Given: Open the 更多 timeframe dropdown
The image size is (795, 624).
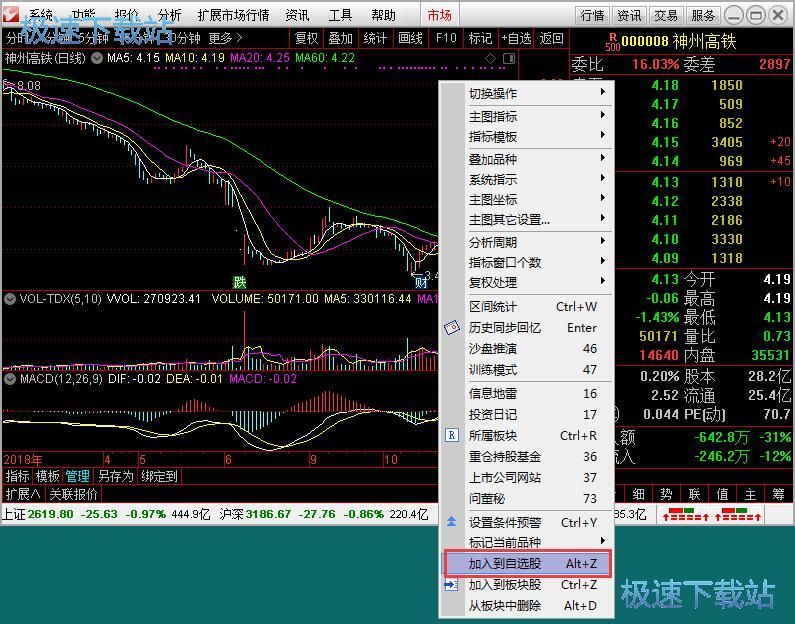Looking at the screenshot, I should coord(225,38).
